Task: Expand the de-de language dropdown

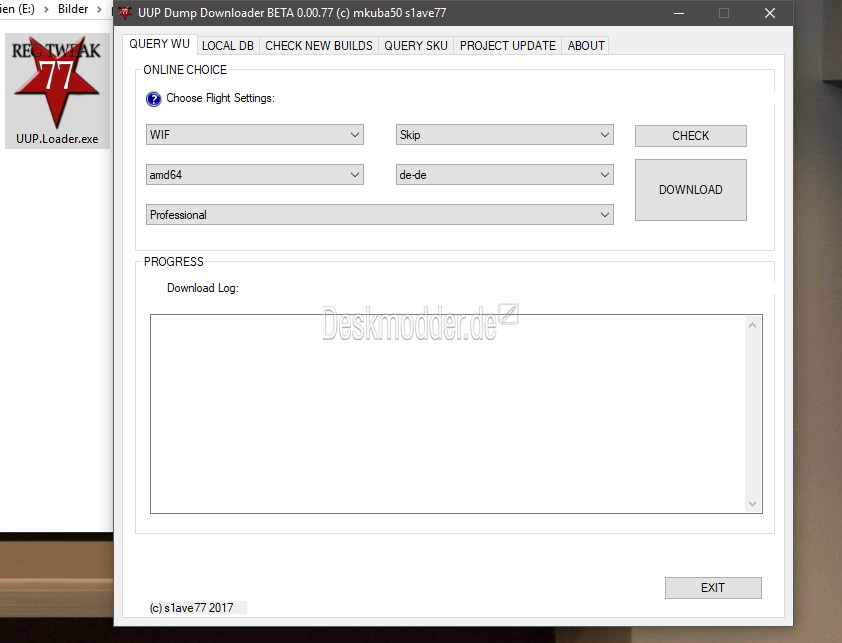Action: click(505, 175)
